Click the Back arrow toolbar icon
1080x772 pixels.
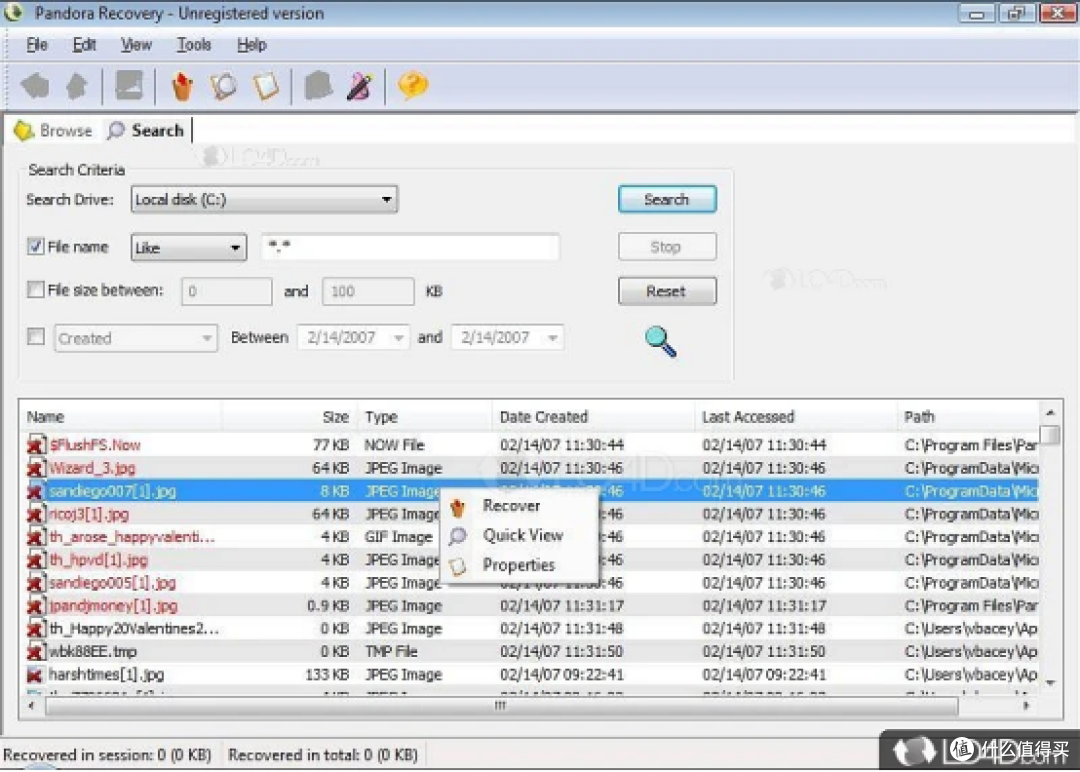tap(34, 86)
